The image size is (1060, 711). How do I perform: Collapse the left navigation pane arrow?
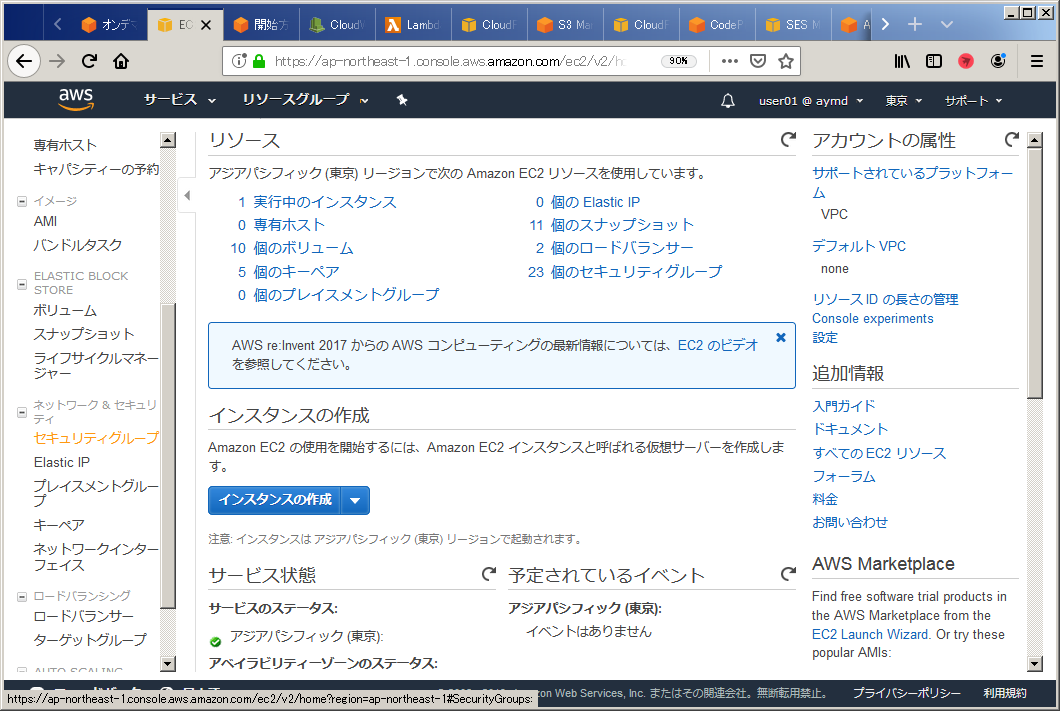pyautogui.click(x=187, y=195)
